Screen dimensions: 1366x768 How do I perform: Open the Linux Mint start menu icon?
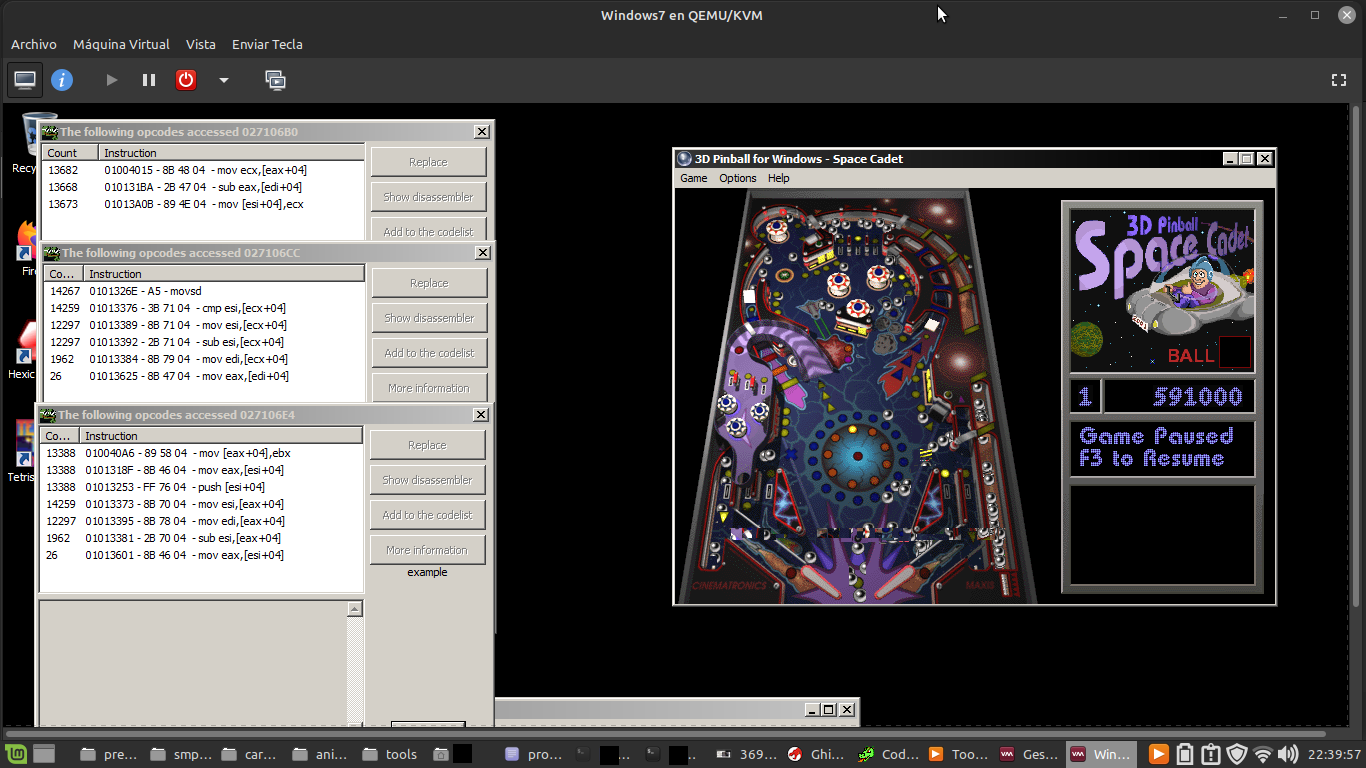[16, 754]
